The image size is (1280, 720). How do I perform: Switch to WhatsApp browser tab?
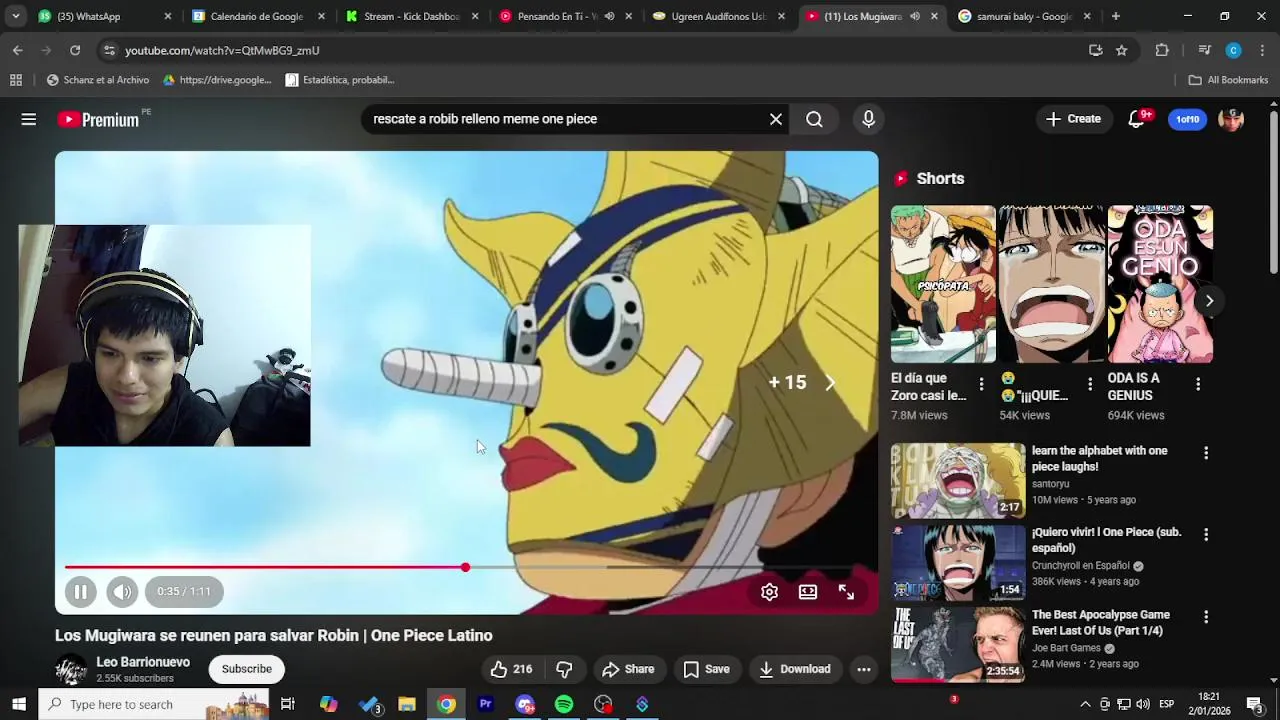pyautogui.click(x=105, y=16)
